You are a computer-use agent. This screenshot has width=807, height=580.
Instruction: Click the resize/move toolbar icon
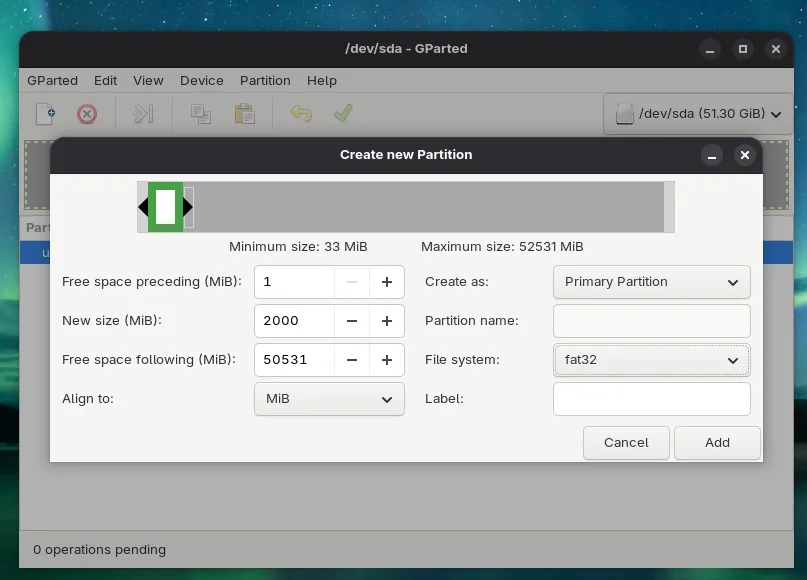(143, 114)
